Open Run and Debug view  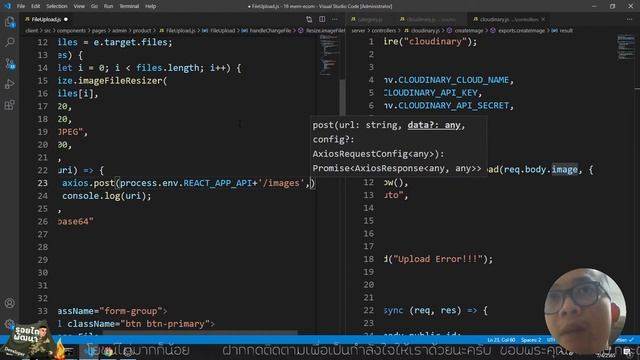[10, 84]
